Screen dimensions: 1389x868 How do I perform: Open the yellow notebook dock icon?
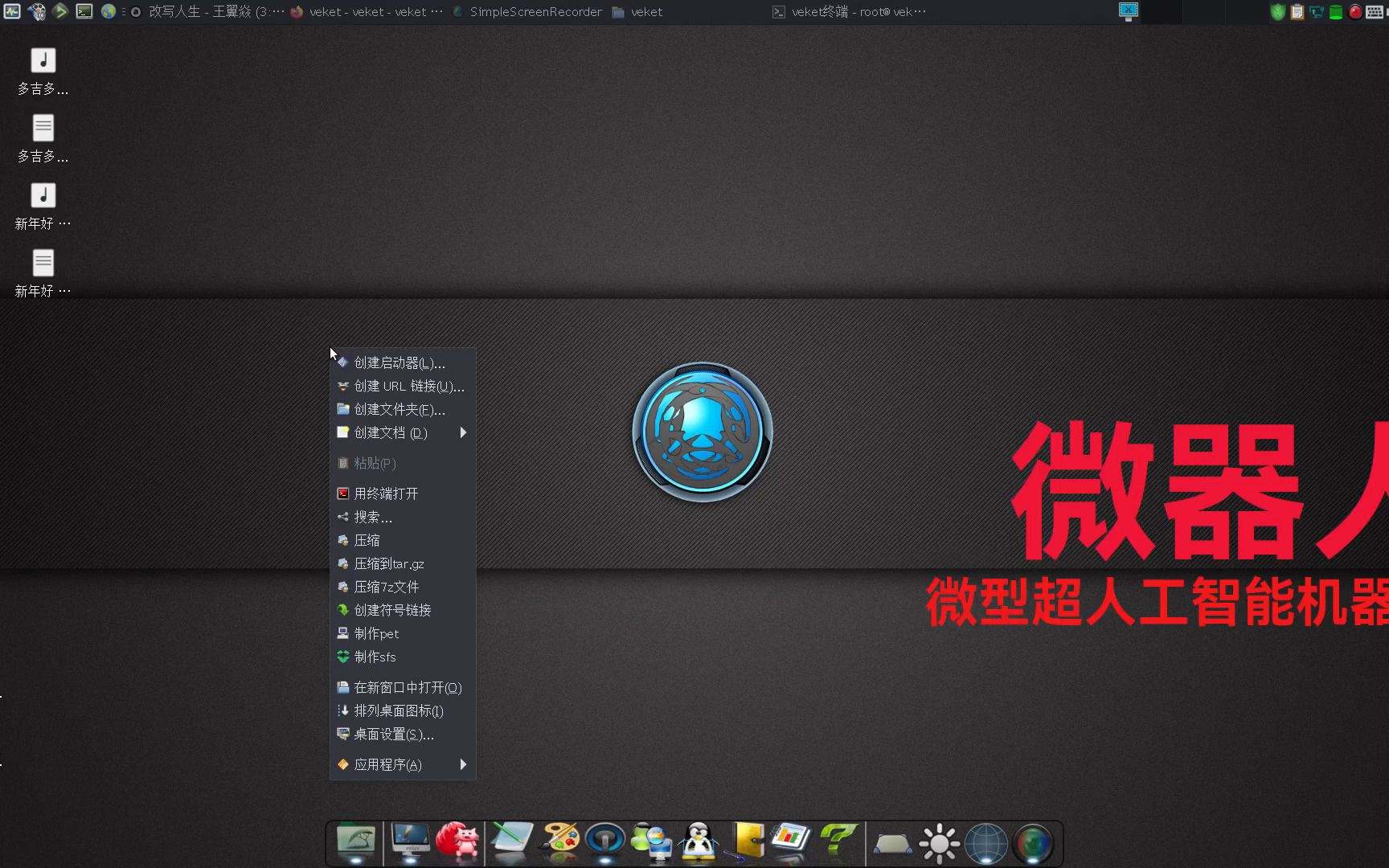(x=745, y=842)
